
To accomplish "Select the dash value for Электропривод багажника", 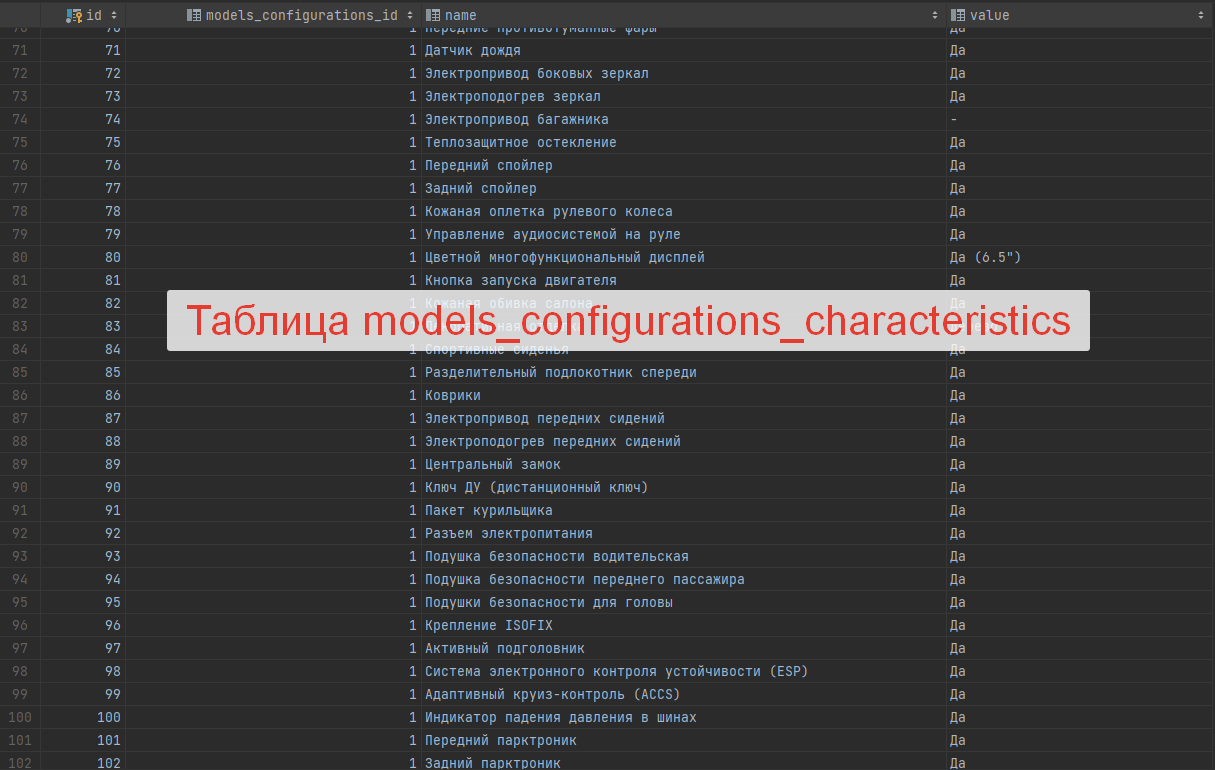I will coord(954,119).
